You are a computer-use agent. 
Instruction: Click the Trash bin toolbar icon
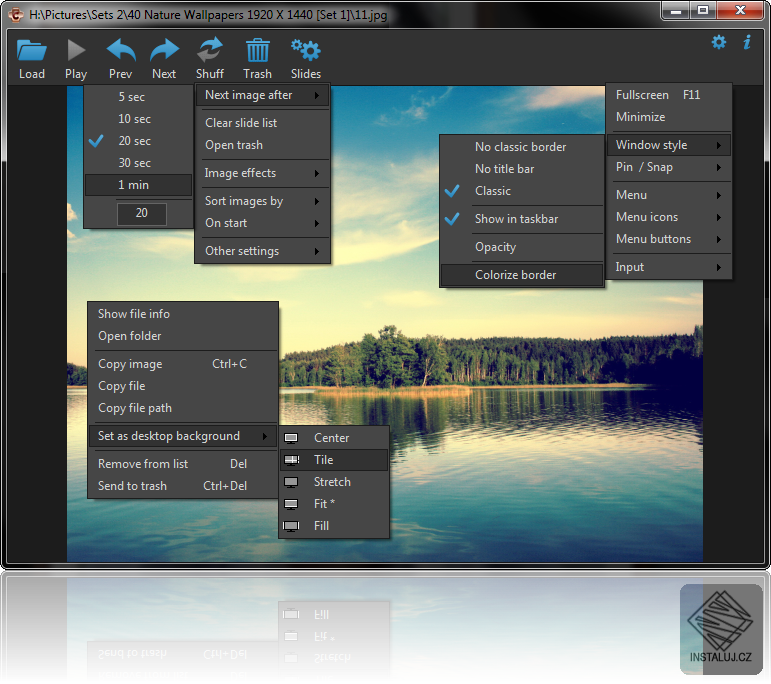click(258, 50)
